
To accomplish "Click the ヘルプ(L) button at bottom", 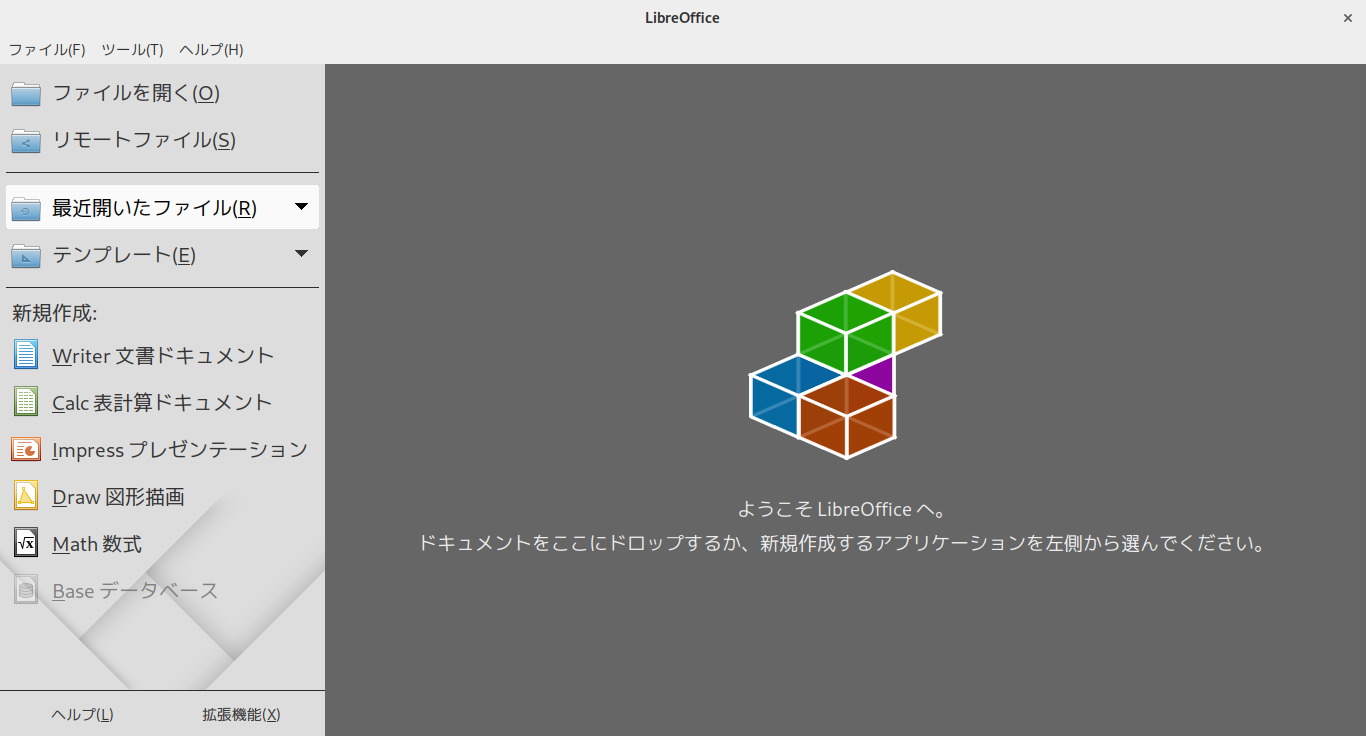I will point(82,714).
